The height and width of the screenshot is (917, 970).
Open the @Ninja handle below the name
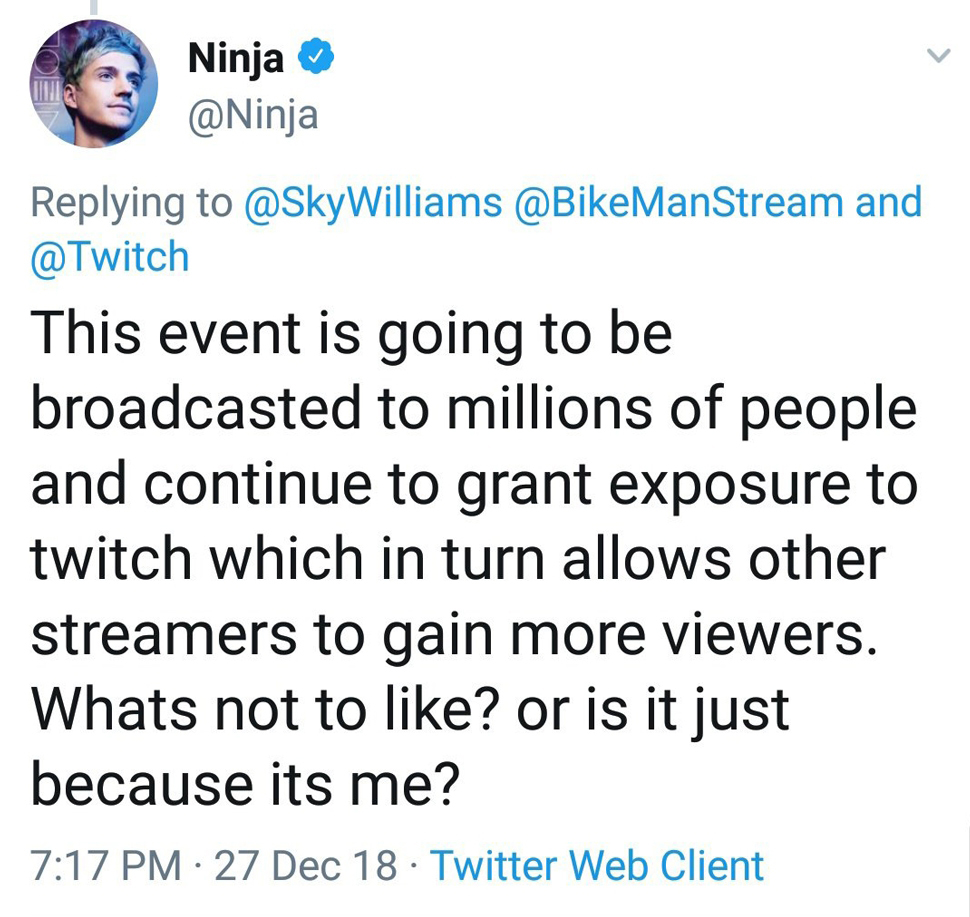point(252,117)
